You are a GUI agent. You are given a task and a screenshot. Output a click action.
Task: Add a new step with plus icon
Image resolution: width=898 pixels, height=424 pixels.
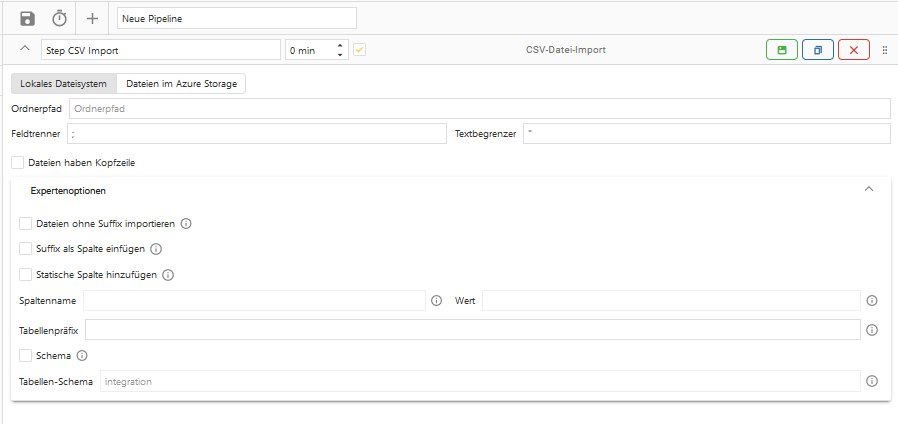pos(92,18)
